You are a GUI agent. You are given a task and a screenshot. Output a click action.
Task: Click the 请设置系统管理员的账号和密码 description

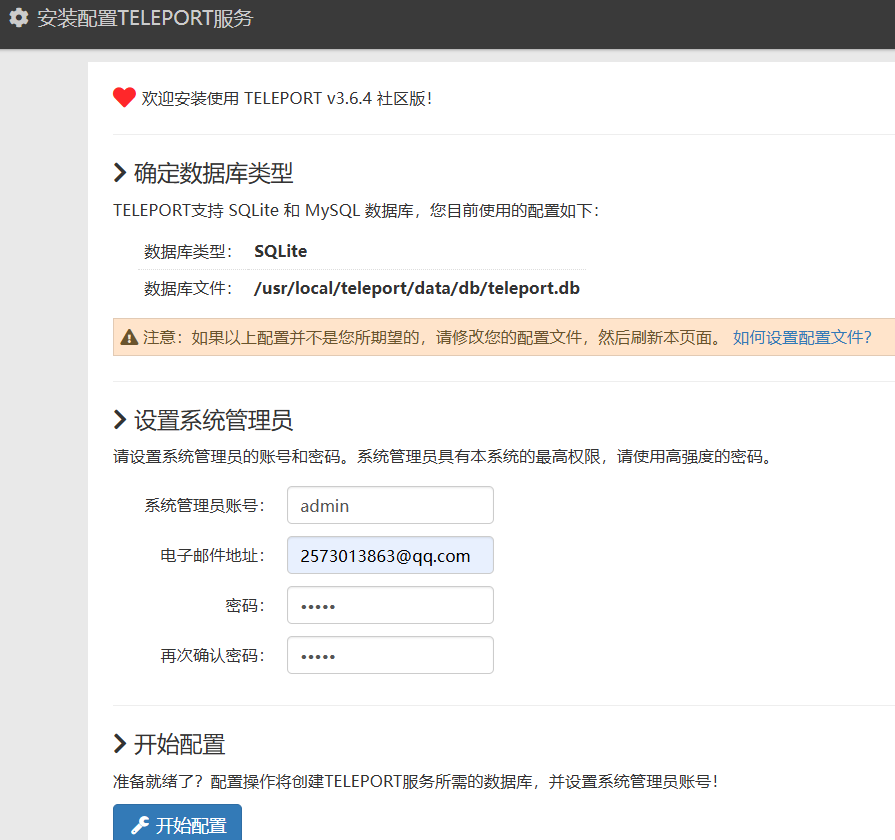pos(444,457)
